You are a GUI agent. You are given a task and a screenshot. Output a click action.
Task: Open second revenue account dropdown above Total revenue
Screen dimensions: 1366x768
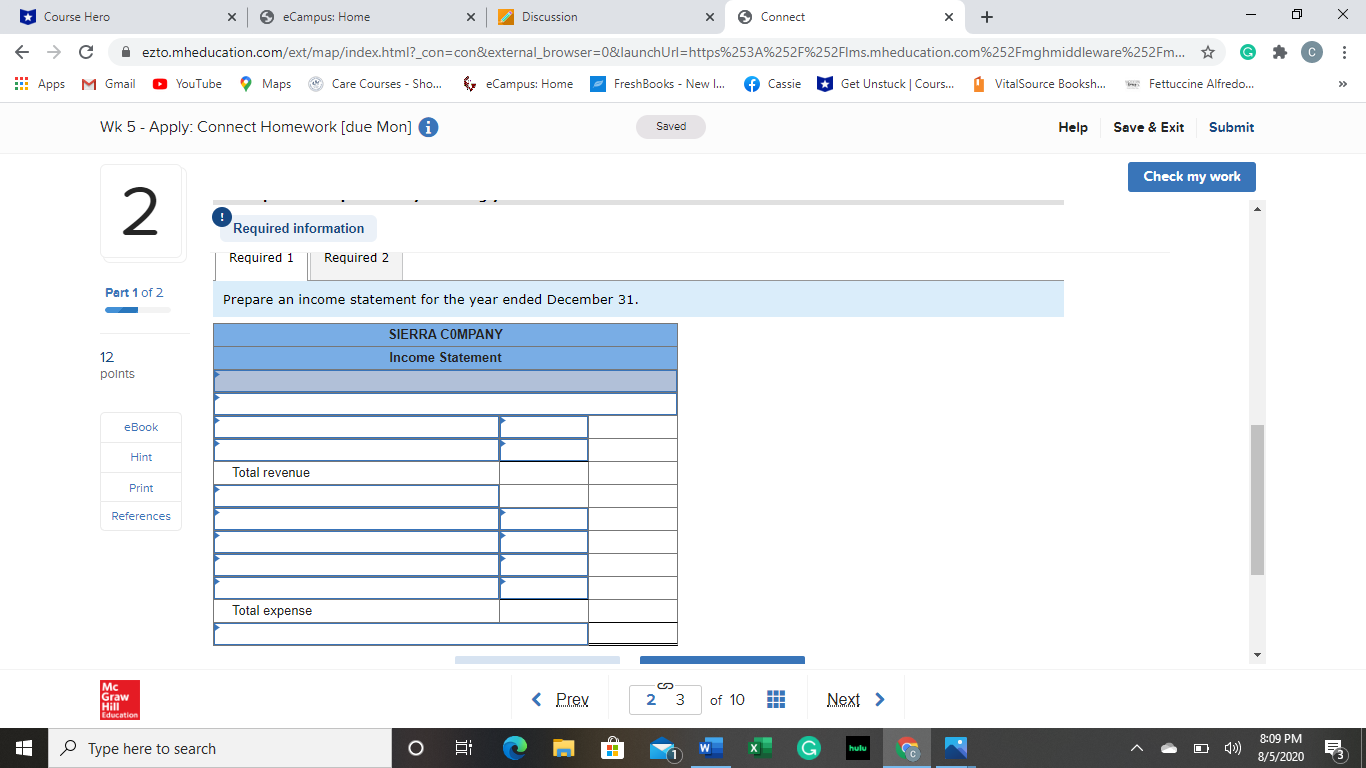point(356,450)
